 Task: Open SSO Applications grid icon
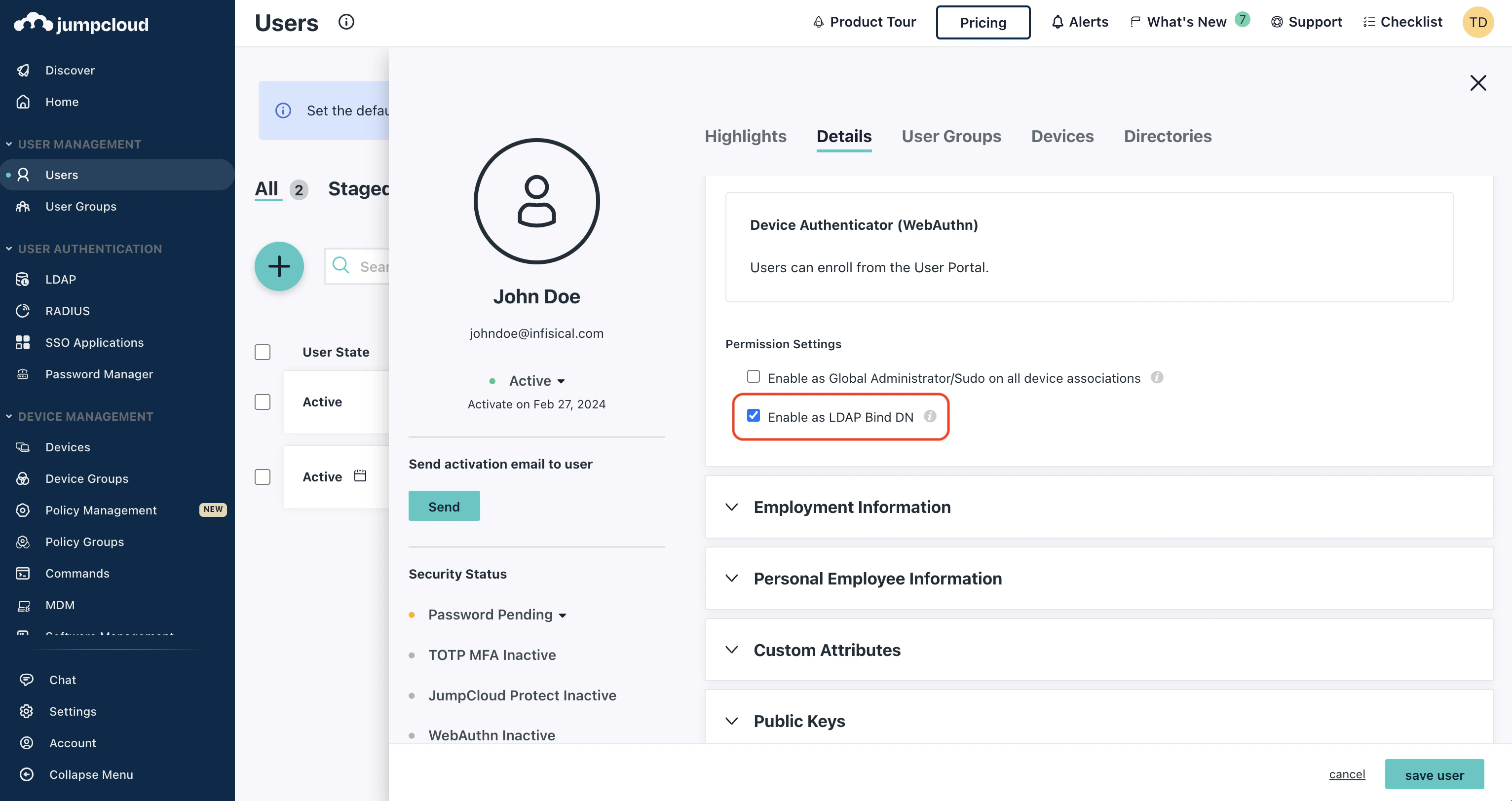pyautogui.click(x=23, y=343)
